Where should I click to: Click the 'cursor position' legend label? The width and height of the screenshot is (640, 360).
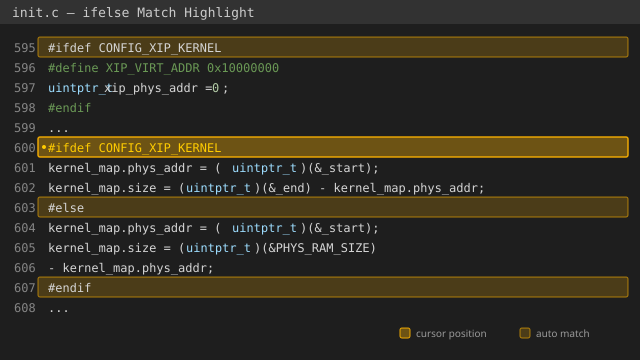tap(451, 333)
